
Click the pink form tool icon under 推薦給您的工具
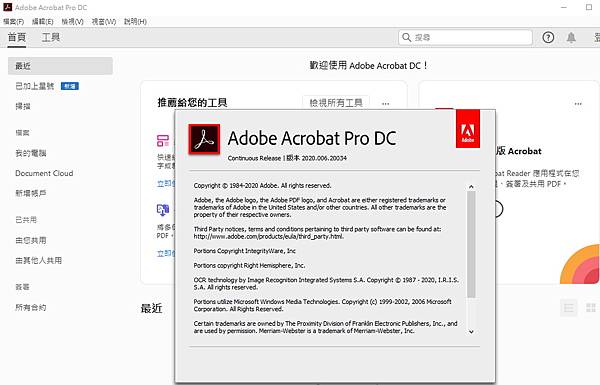(x=163, y=140)
